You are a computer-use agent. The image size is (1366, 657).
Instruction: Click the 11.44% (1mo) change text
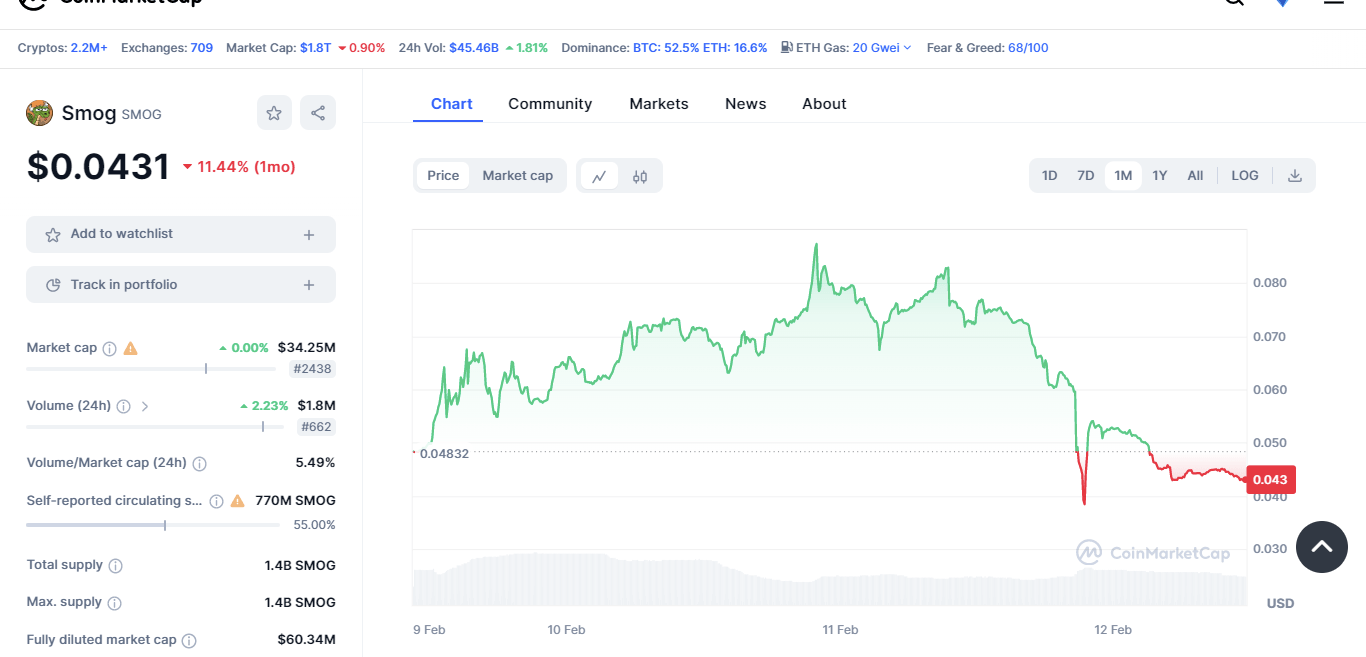[x=246, y=167]
